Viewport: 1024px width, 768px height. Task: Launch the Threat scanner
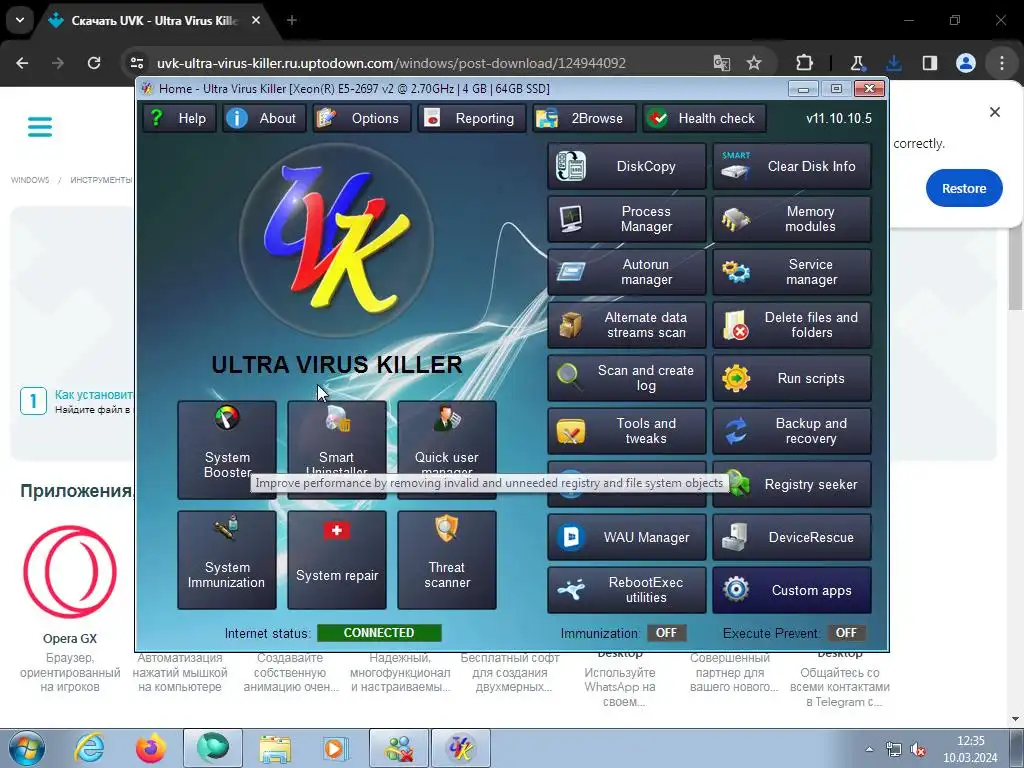point(447,560)
